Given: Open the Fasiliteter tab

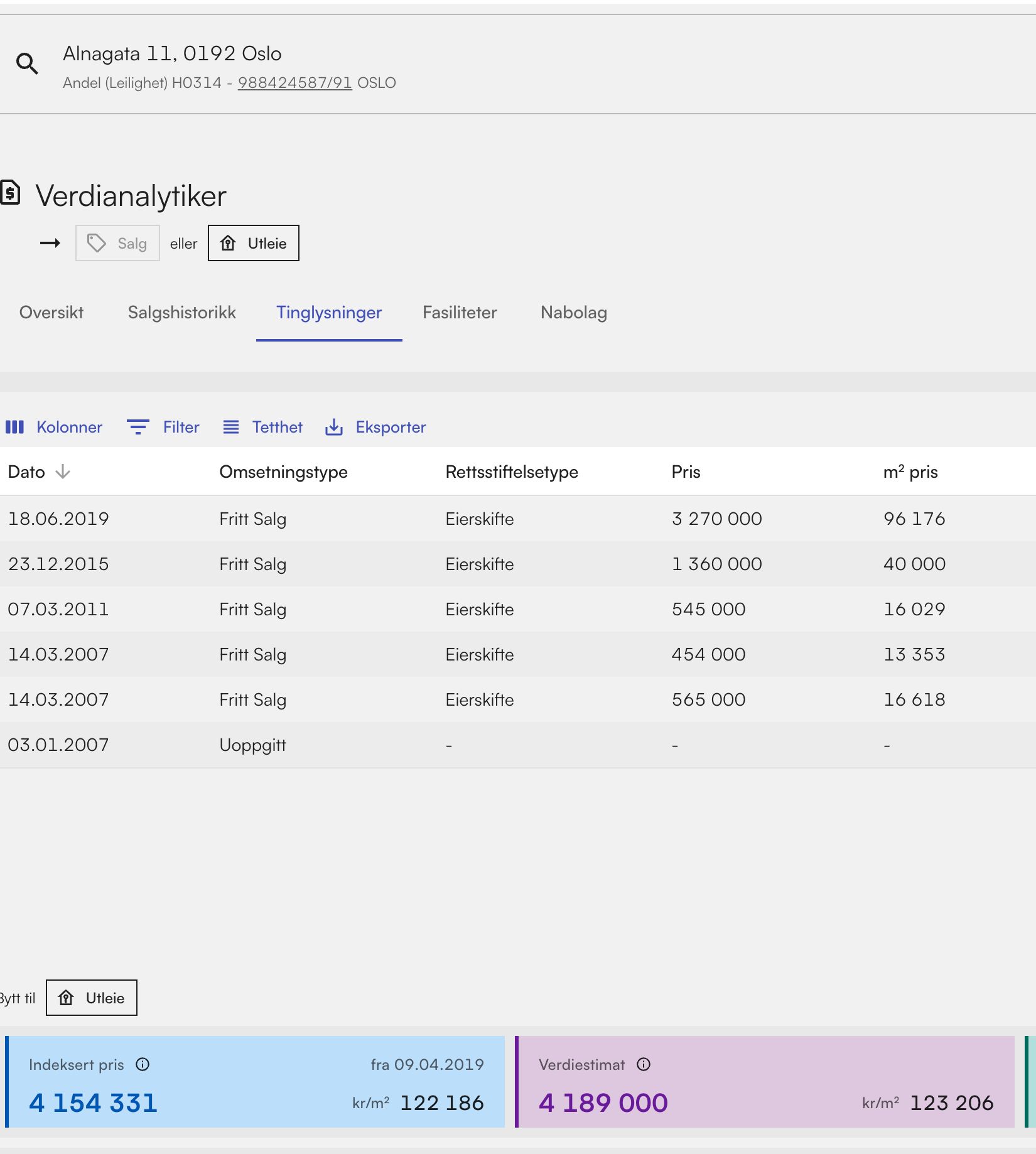Looking at the screenshot, I should [x=460, y=313].
